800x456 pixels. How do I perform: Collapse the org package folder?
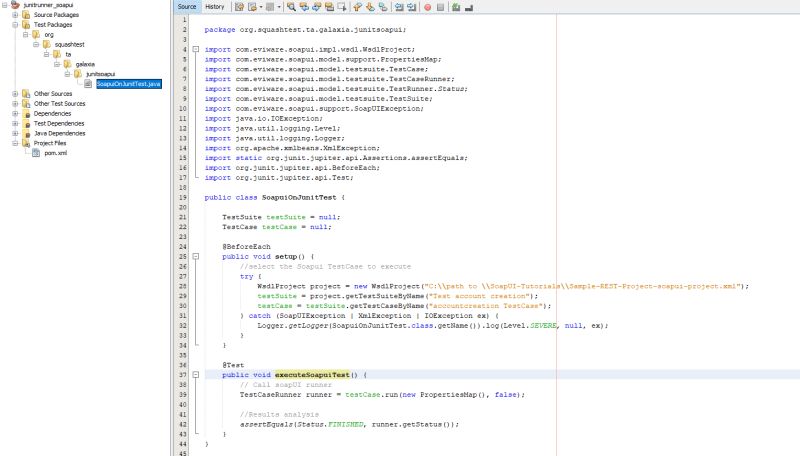(x=26, y=35)
